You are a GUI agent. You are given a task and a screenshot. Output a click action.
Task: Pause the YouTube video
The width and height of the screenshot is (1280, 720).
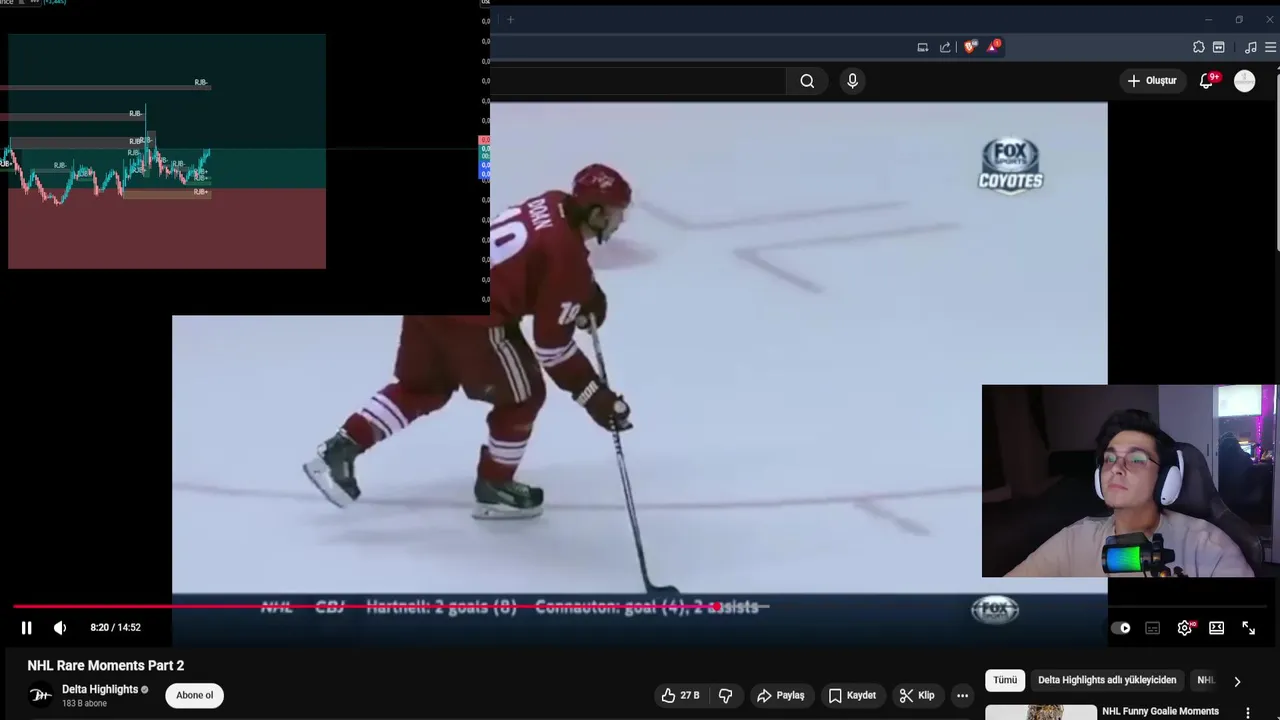point(27,628)
